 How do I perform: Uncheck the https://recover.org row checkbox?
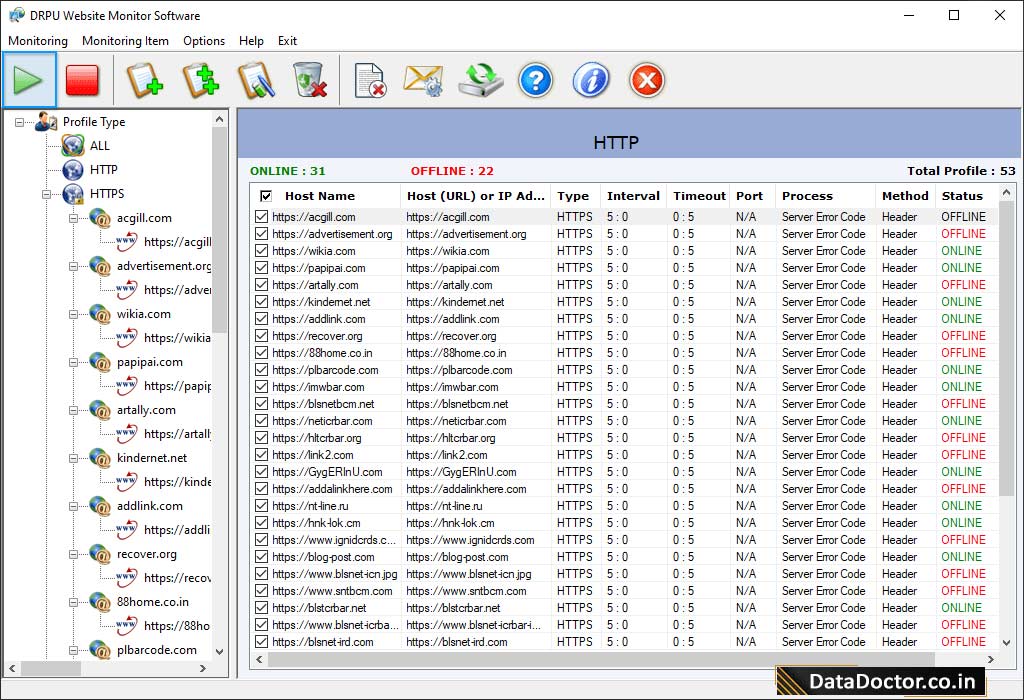(x=262, y=335)
